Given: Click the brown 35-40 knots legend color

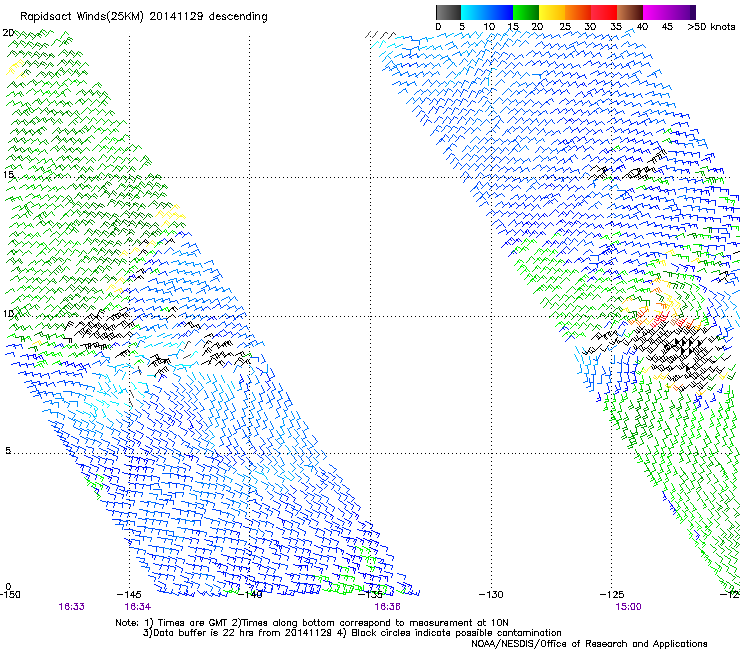Looking at the screenshot, I should click(x=630, y=12).
